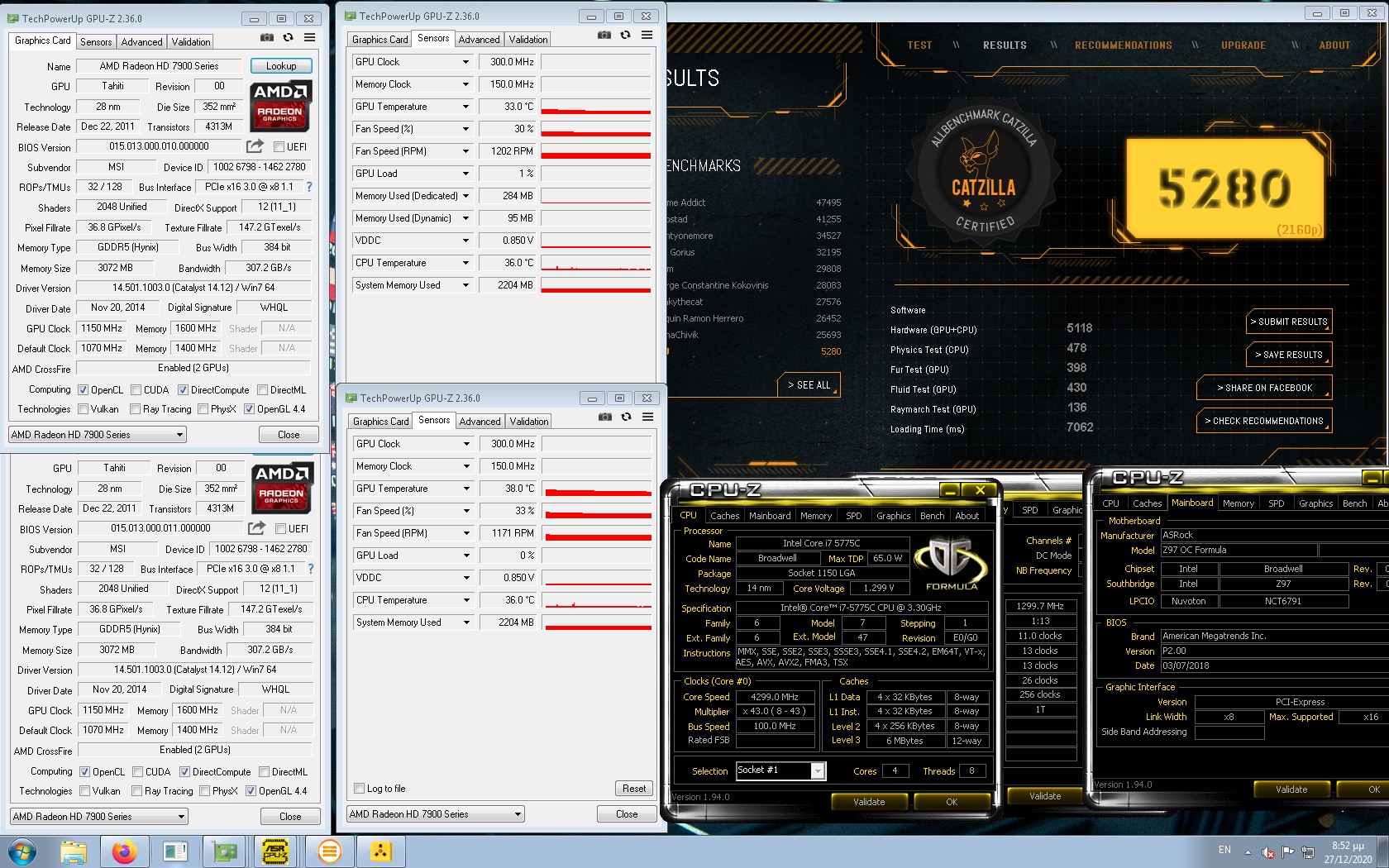Toggle PhysX checkbox in lower graphics card
This screenshot has height=868, width=1389.
click(204, 791)
